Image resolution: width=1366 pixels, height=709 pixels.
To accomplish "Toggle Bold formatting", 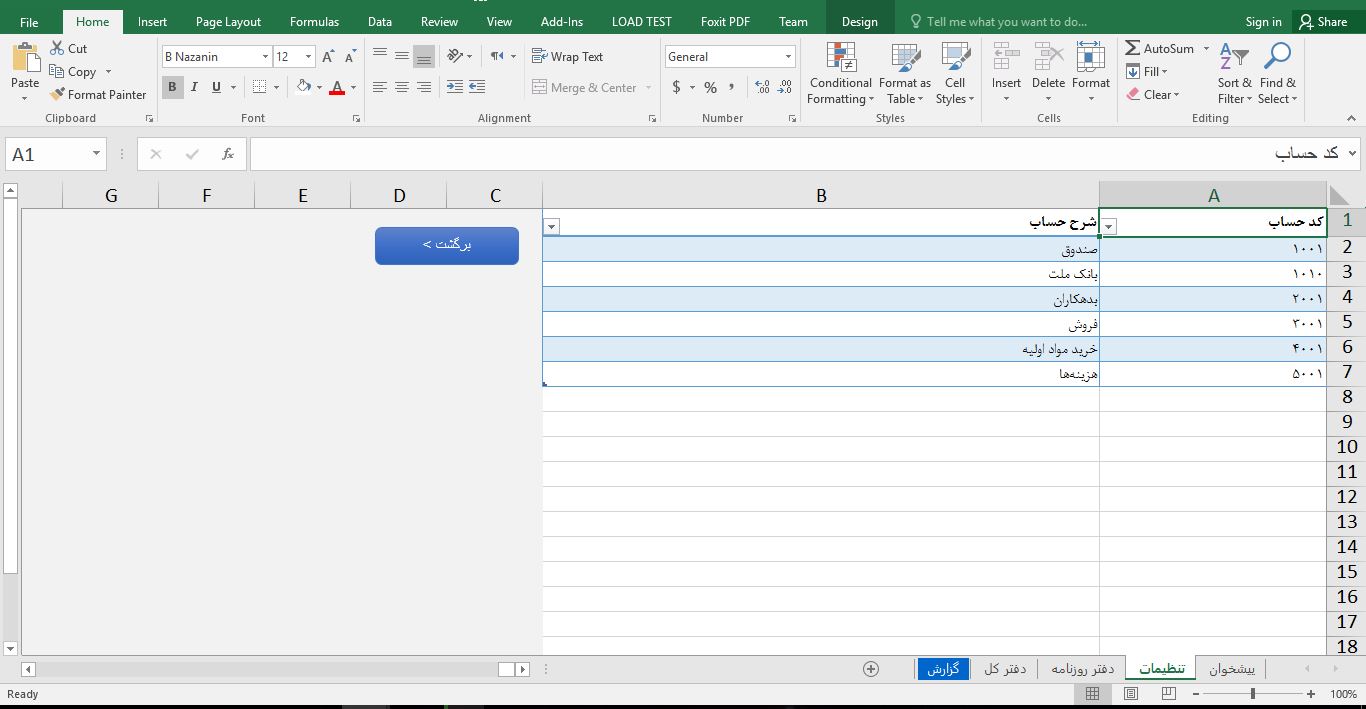I will point(172,87).
